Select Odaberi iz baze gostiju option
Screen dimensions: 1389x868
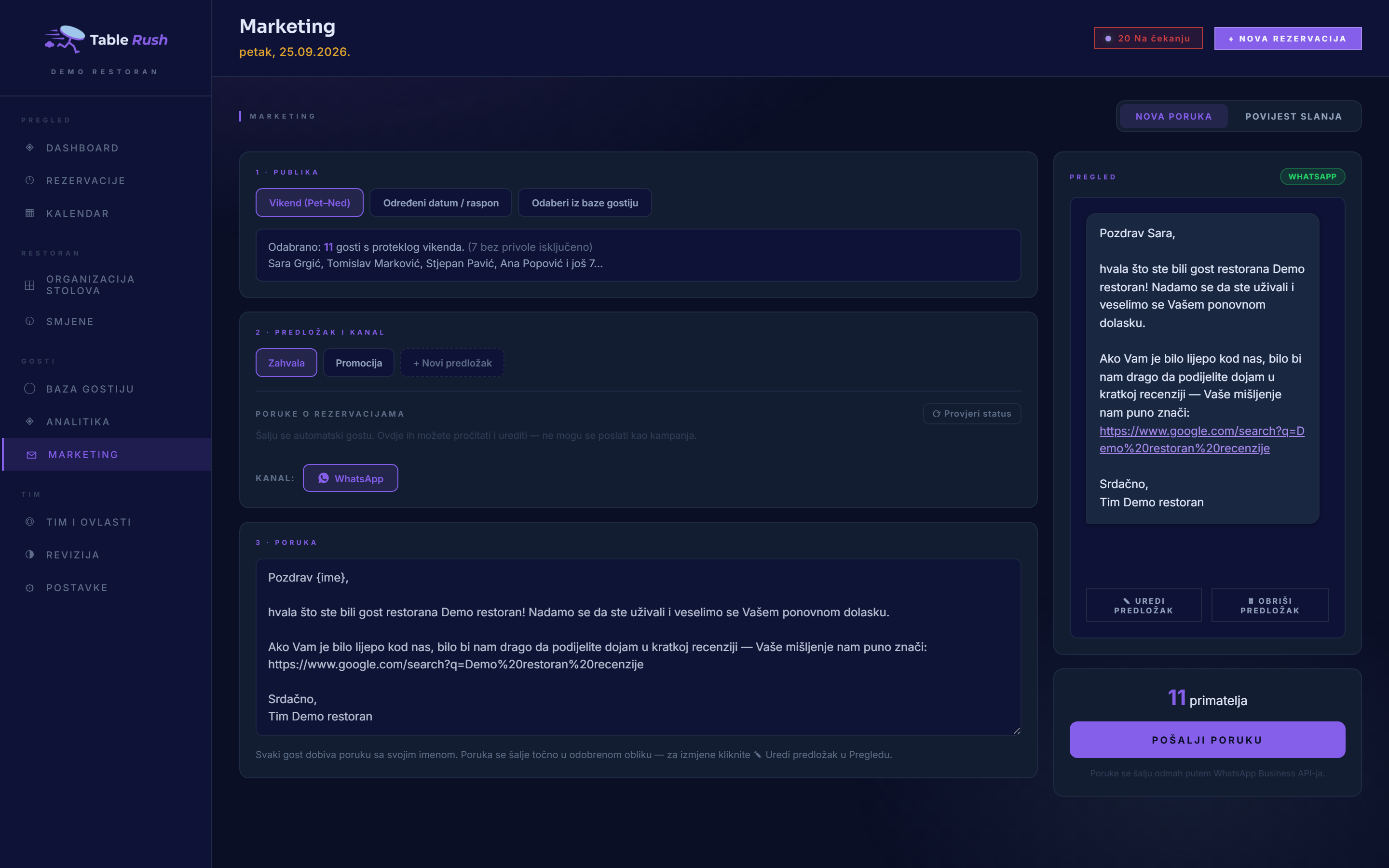pos(585,203)
